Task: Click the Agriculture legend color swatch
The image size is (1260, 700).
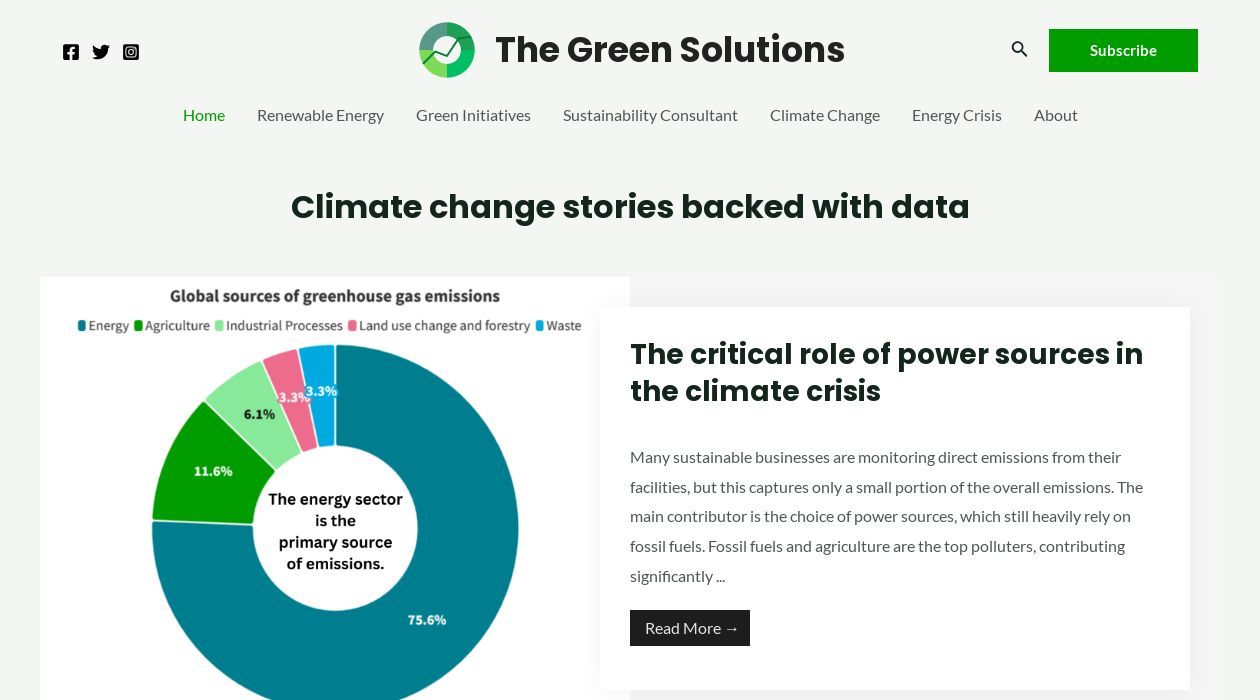Action: point(139,326)
